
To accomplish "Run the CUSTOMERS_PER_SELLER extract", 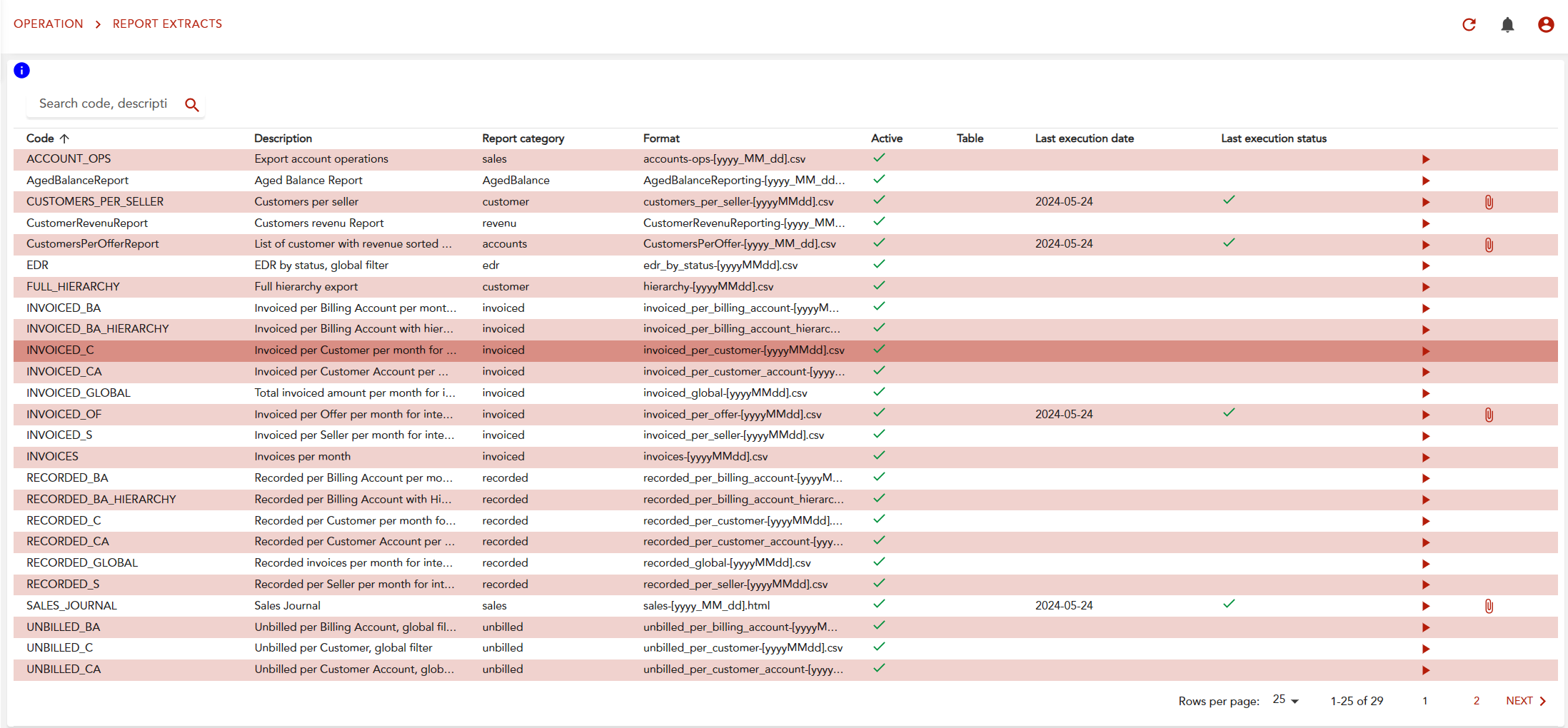I will [x=1426, y=203].
